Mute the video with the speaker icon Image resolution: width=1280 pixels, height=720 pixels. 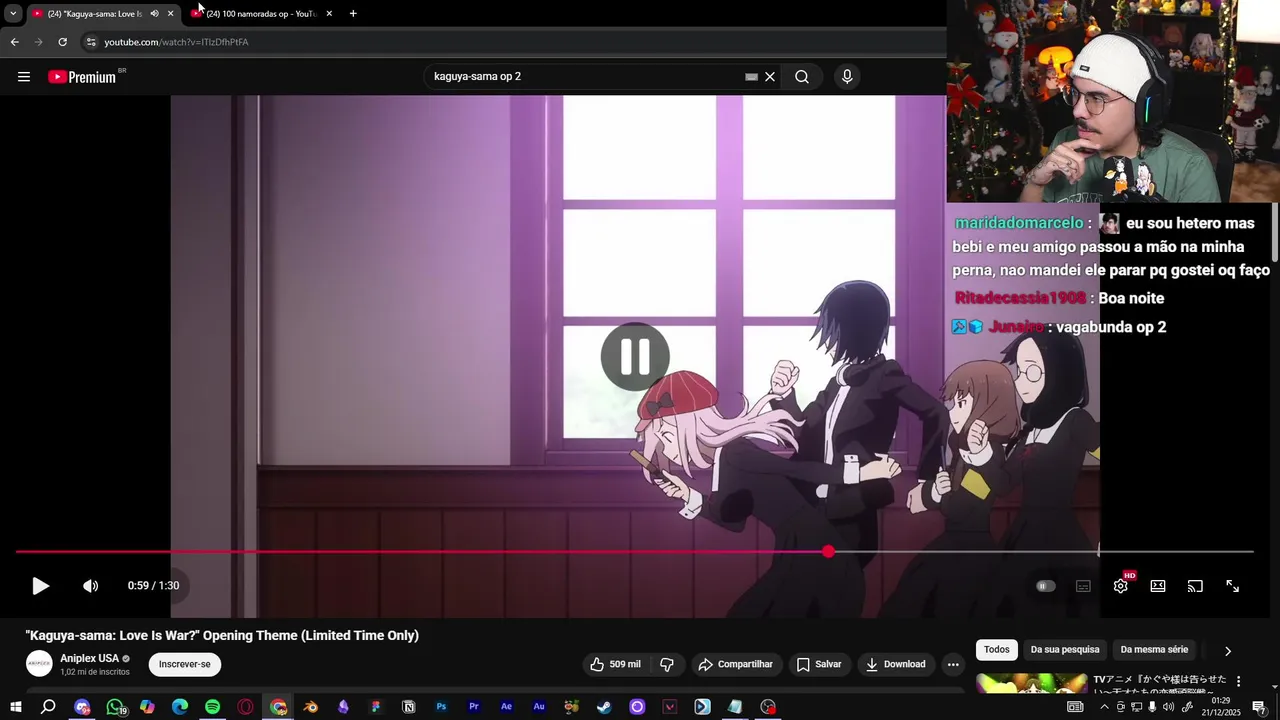point(90,586)
